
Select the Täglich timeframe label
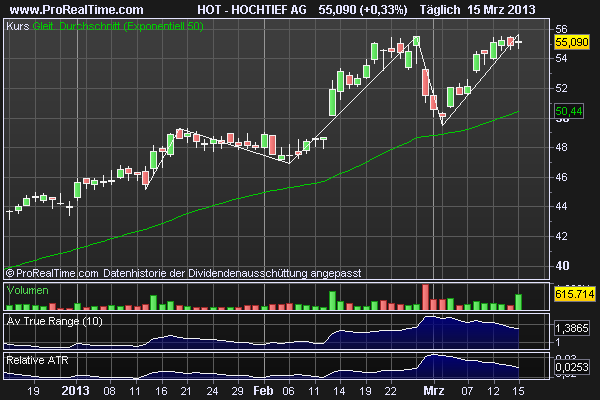tap(440, 10)
